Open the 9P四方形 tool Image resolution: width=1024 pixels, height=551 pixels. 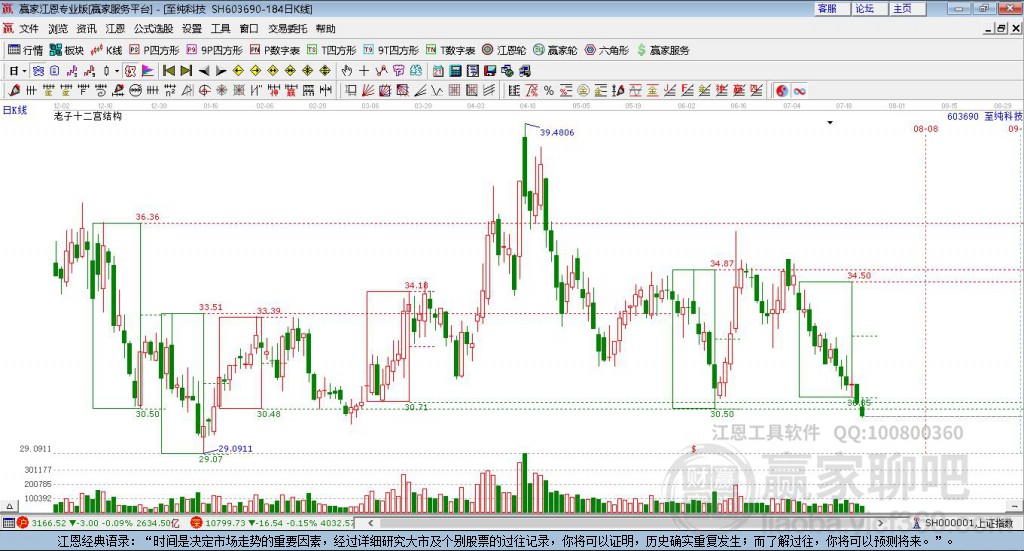pos(214,50)
